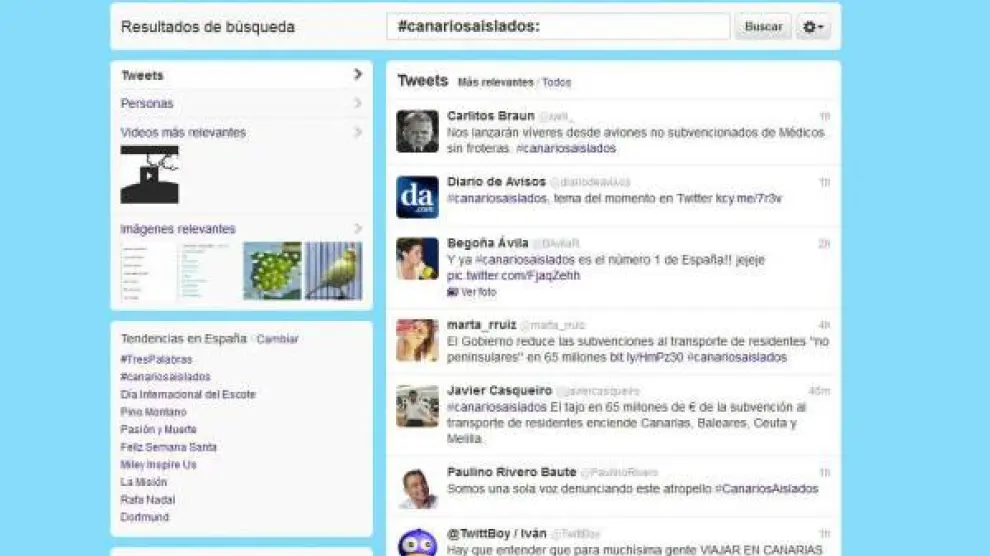990x556 pixels.
Task: Select the Tweets sidebar item
Action: [142, 75]
